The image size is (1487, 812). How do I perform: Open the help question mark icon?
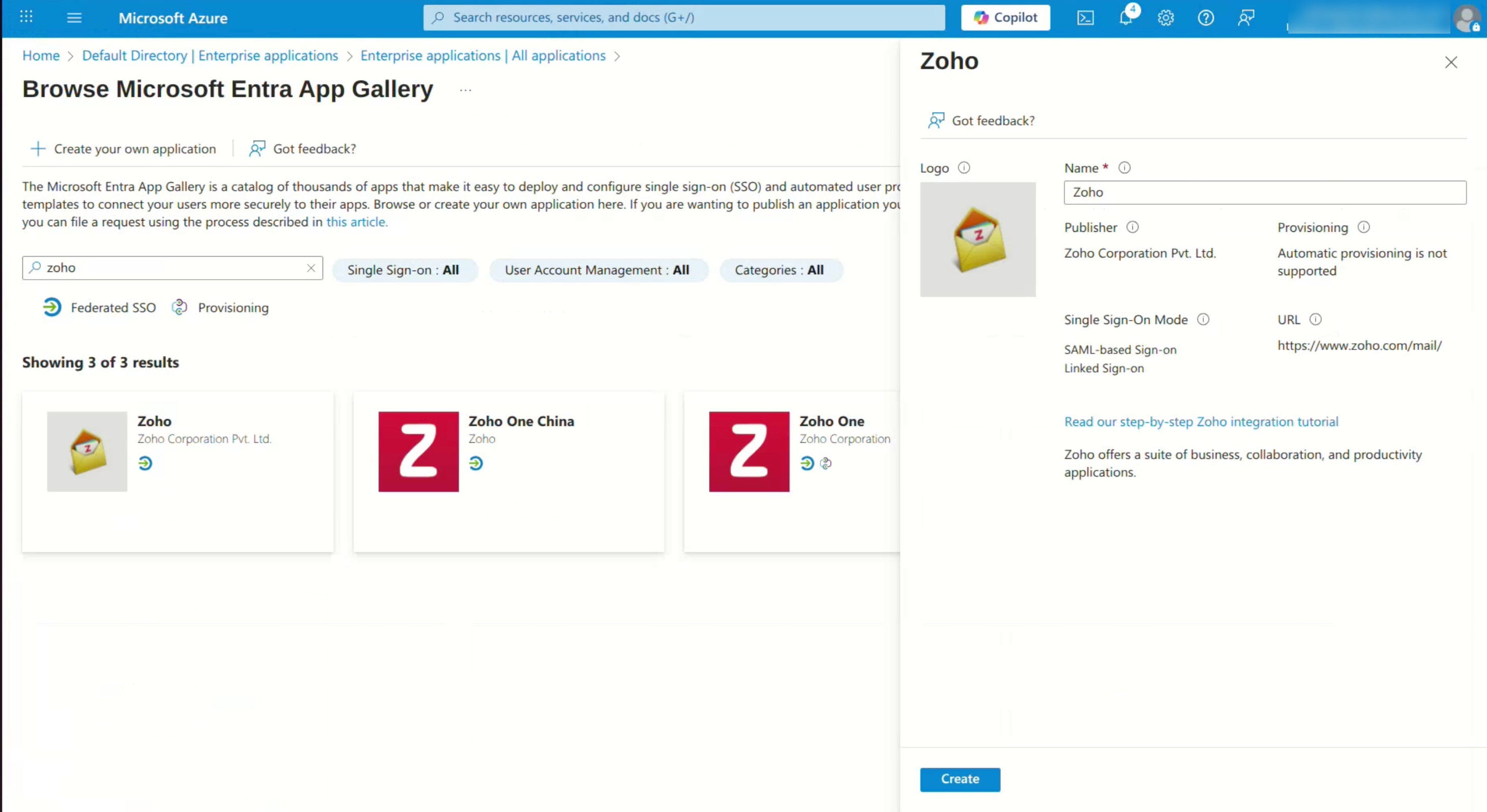[1205, 18]
